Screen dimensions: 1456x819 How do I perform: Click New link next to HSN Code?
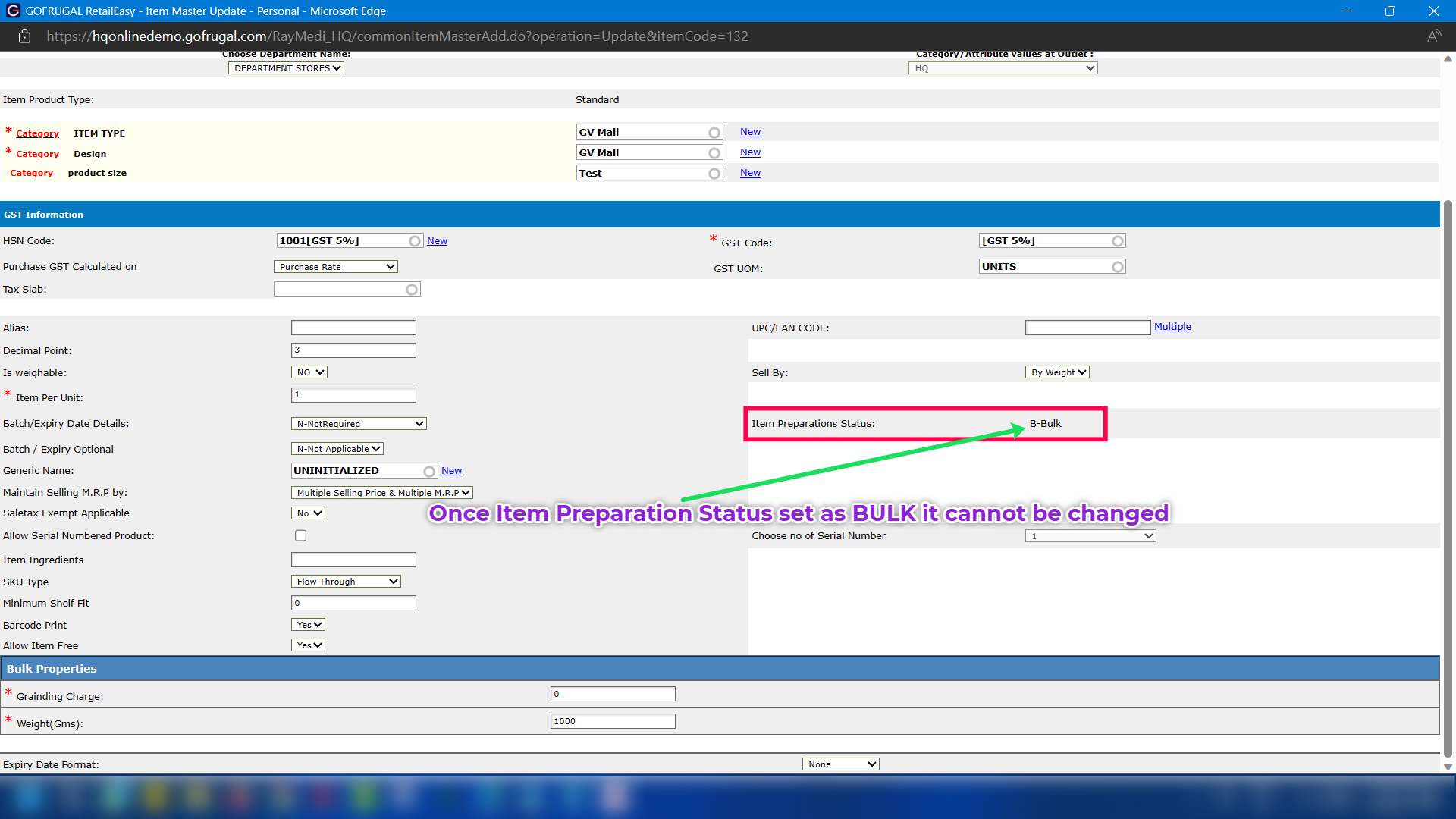pyautogui.click(x=437, y=241)
